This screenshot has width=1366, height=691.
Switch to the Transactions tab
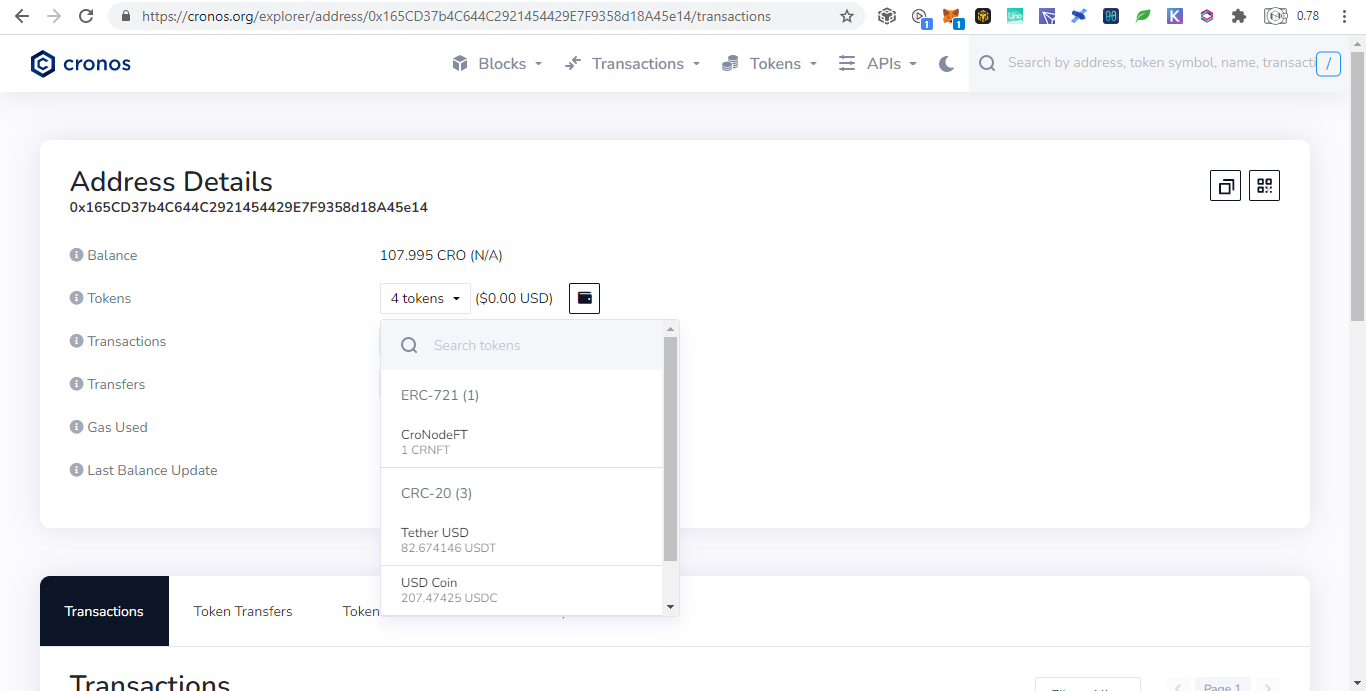point(104,611)
